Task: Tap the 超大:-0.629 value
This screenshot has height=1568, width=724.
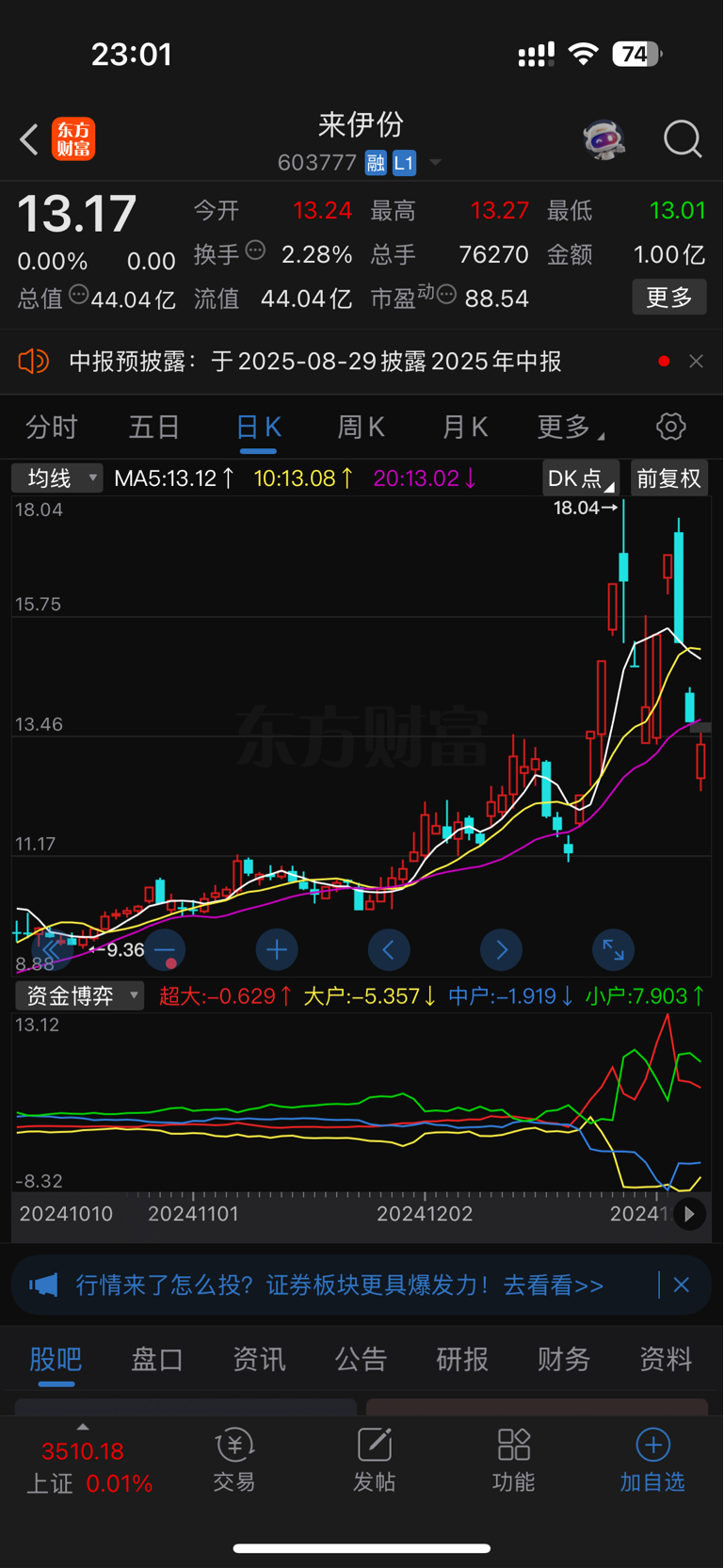Action: pos(226,995)
